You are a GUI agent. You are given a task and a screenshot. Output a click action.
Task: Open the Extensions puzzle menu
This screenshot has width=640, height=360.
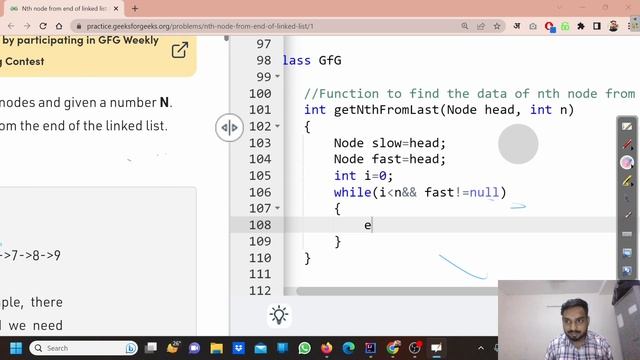(581, 26)
